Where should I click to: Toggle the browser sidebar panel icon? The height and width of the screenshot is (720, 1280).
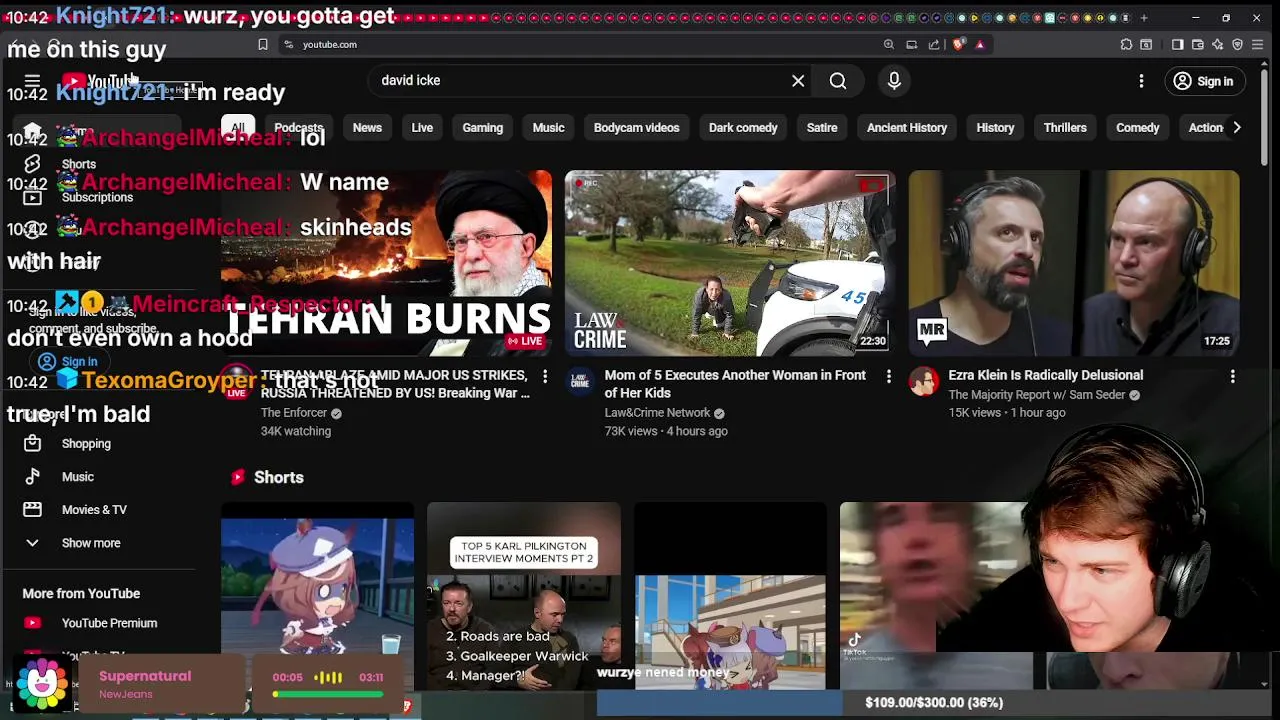coord(1177,44)
